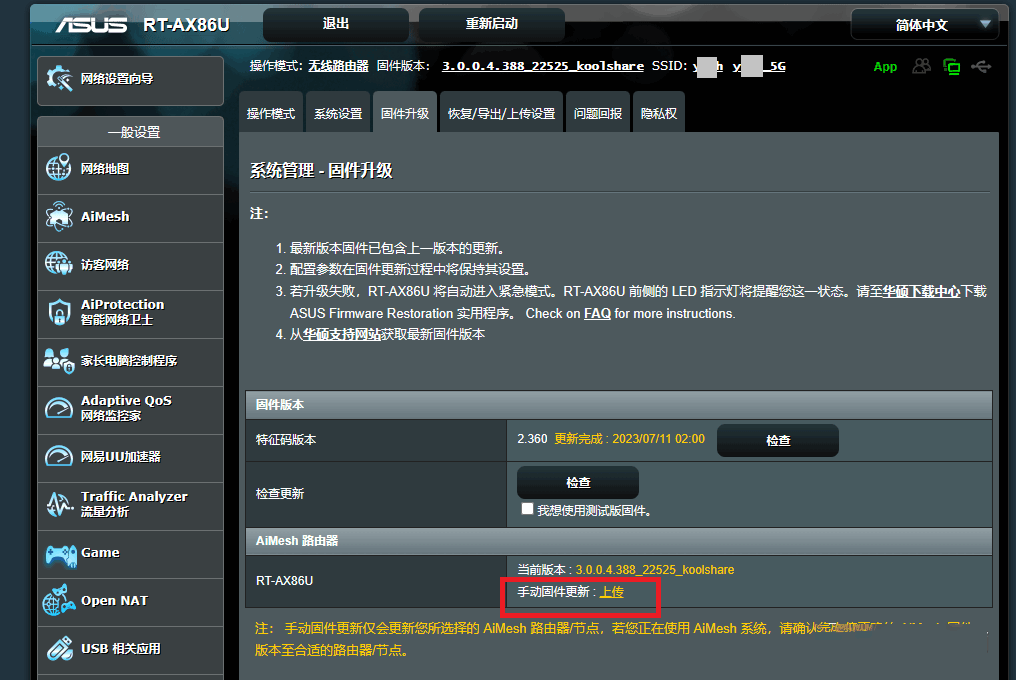Image resolution: width=1016 pixels, height=680 pixels.
Task: Click the ASUS logo
Action: [91, 25]
